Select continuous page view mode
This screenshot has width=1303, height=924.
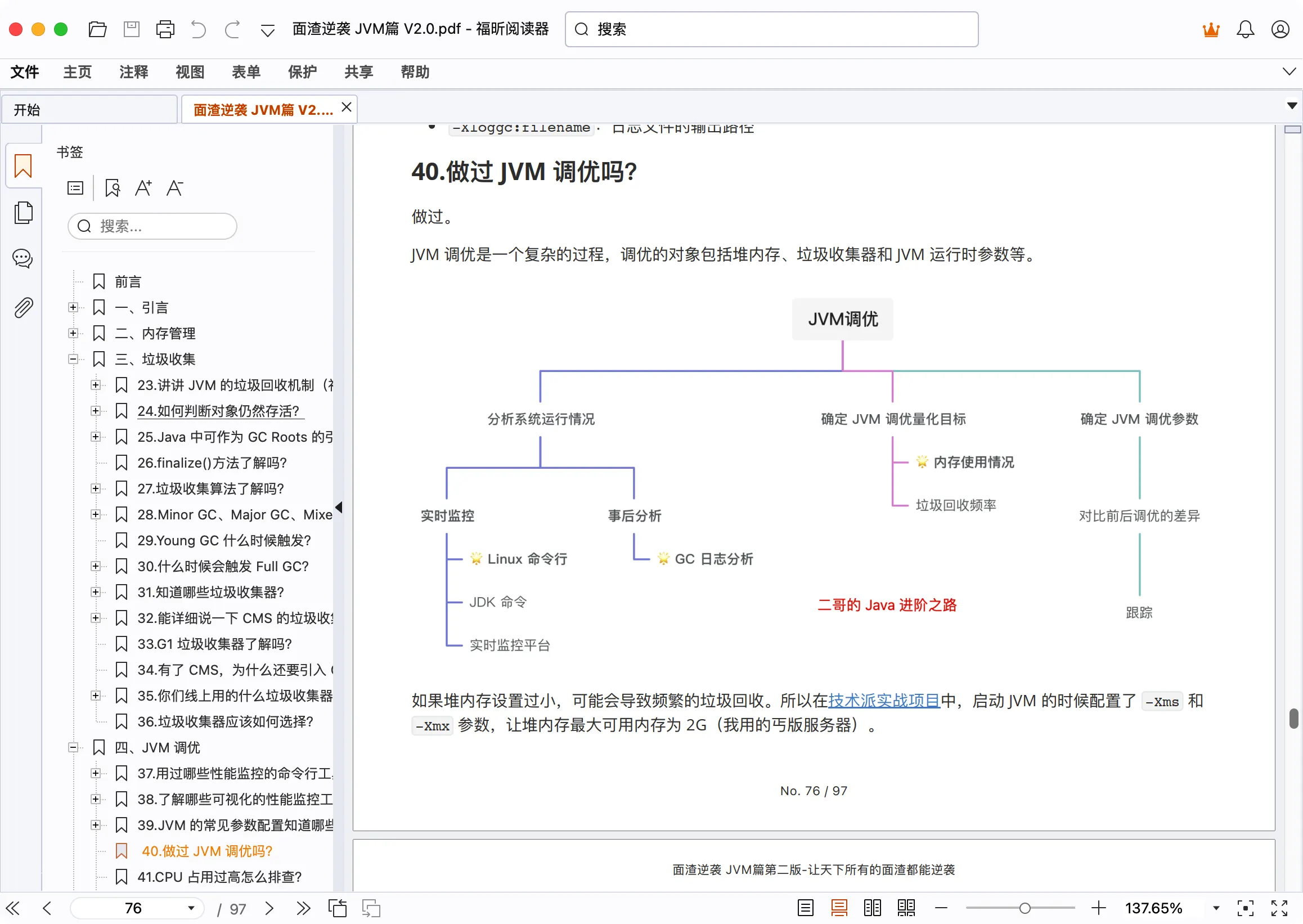(x=839, y=908)
